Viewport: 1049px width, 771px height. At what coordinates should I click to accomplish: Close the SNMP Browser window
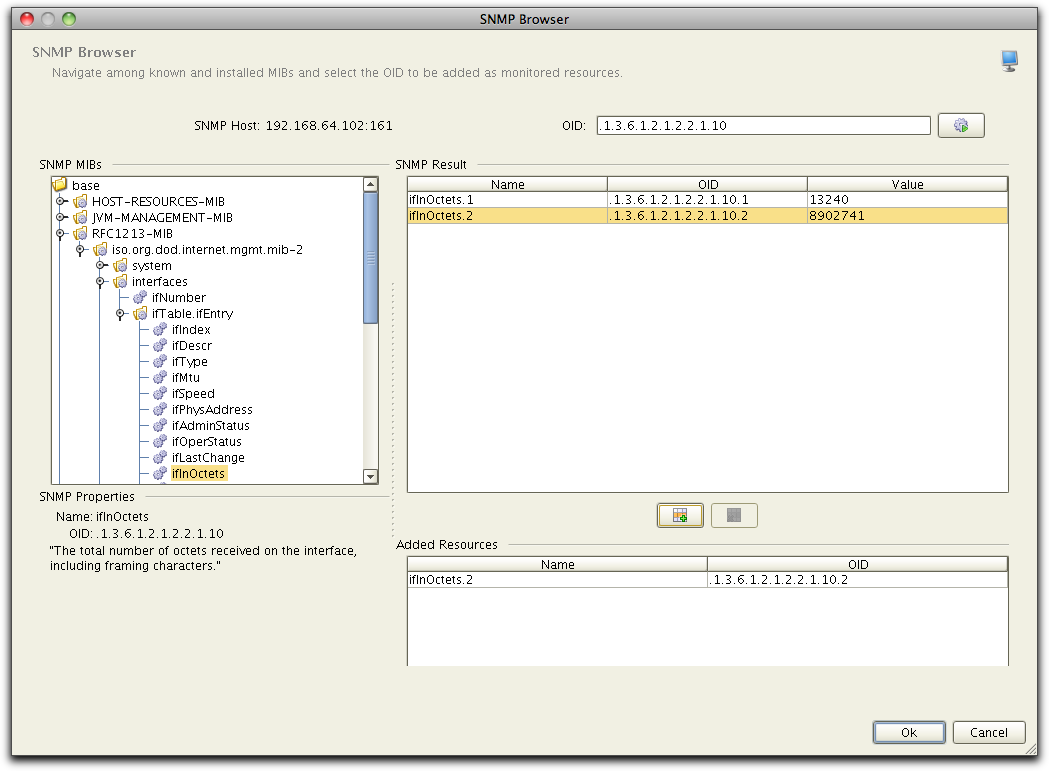click(27, 19)
